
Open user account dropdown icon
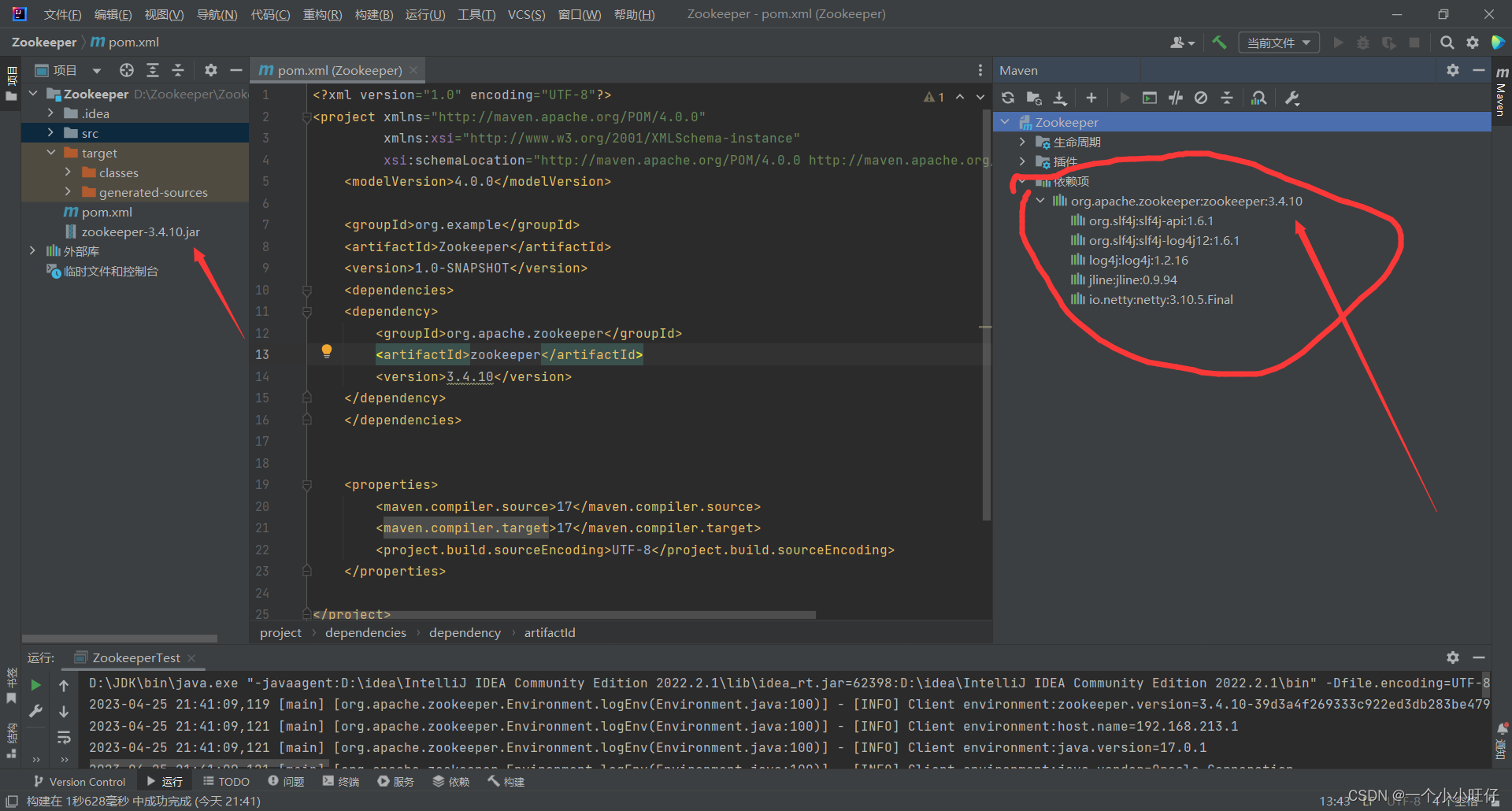(1181, 43)
